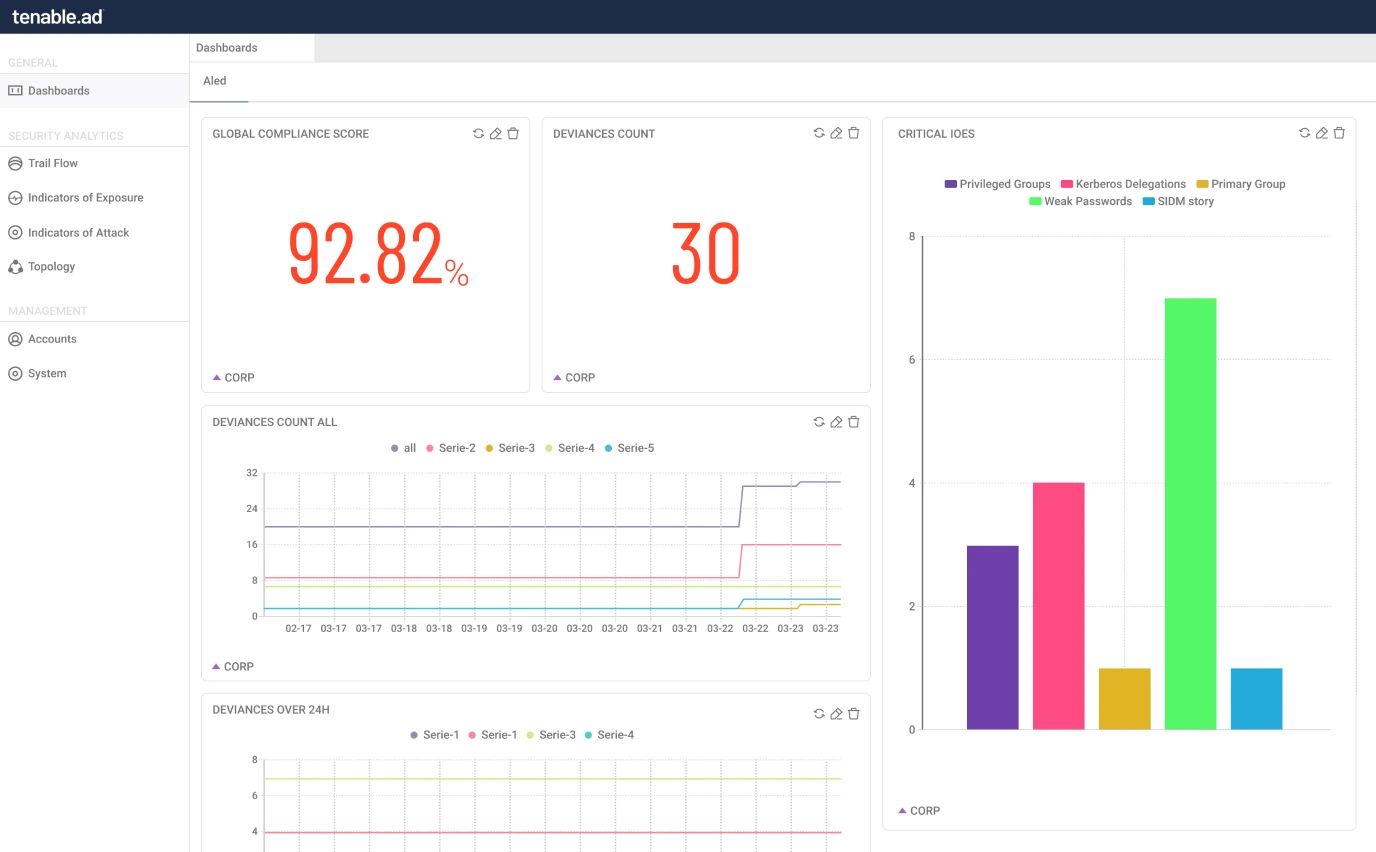
Task: Edit the Critical IOEs widget
Action: coord(1321,133)
